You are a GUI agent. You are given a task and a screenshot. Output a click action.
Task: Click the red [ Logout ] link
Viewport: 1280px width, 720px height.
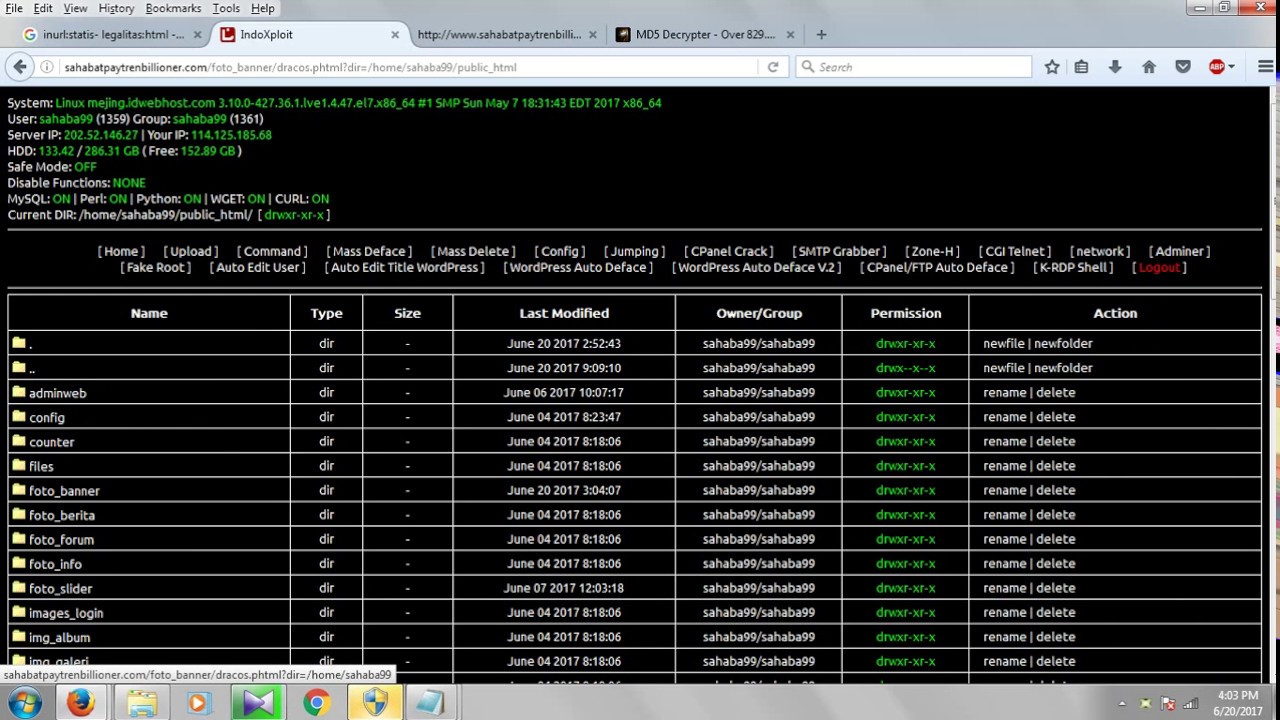coord(1160,267)
